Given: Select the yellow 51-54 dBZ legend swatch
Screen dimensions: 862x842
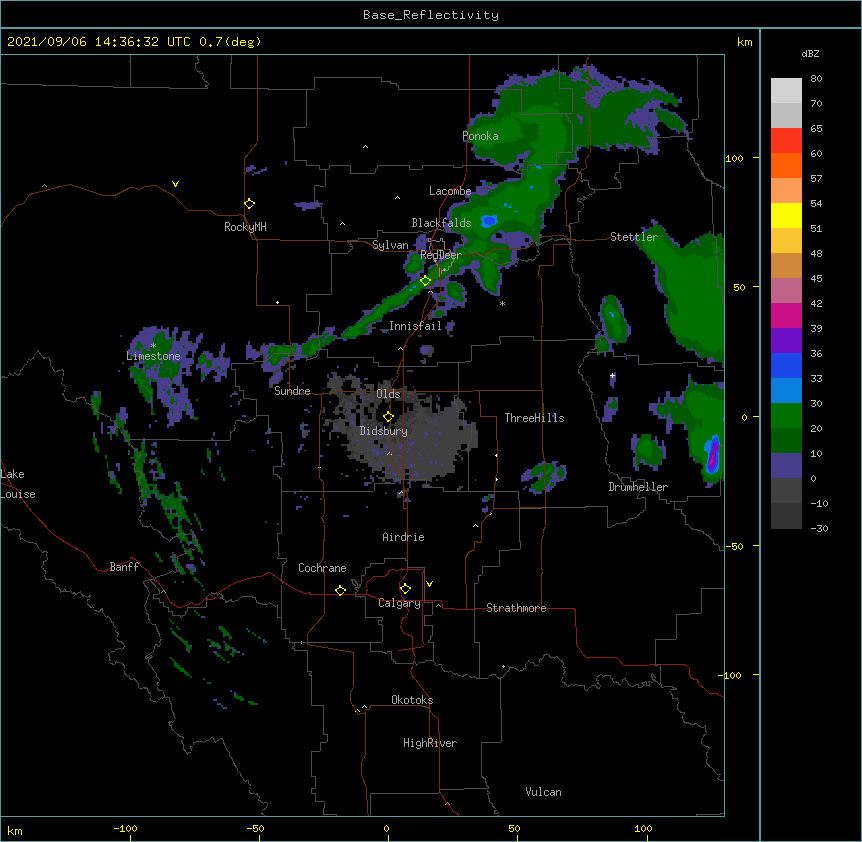Looking at the screenshot, I should (x=786, y=215).
